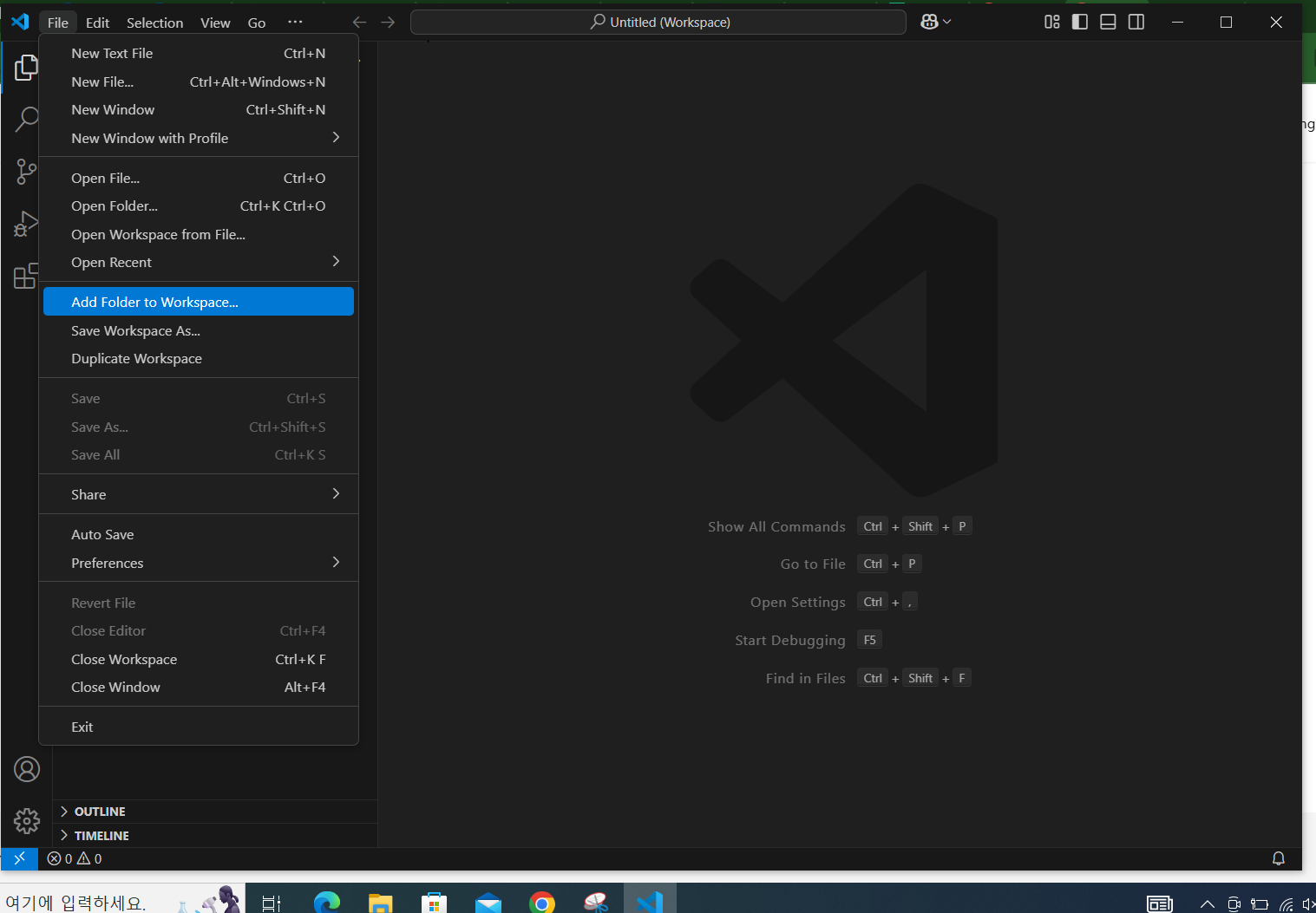Screen dimensions: 1316x913
Task: Toggle the primary side bar
Action: (x=1079, y=22)
